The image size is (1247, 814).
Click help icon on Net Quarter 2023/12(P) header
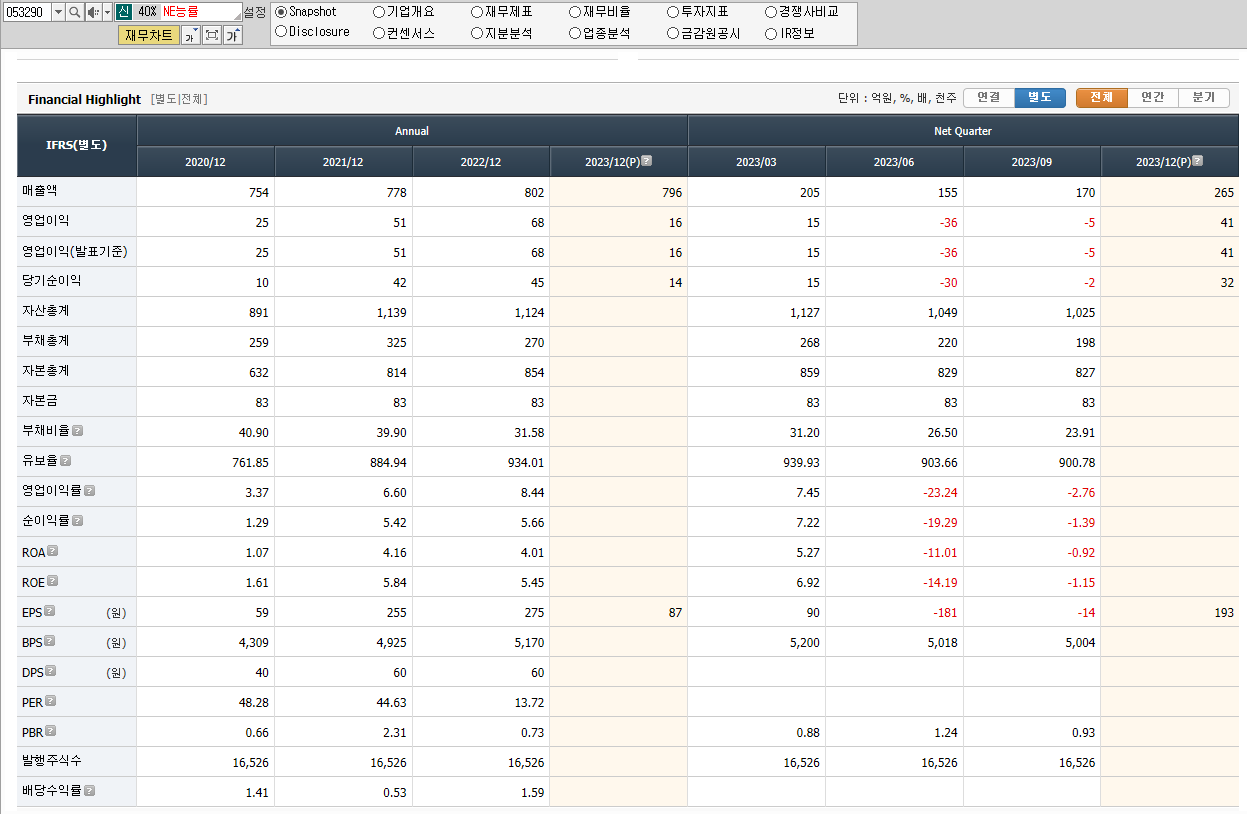[x=1197, y=160]
